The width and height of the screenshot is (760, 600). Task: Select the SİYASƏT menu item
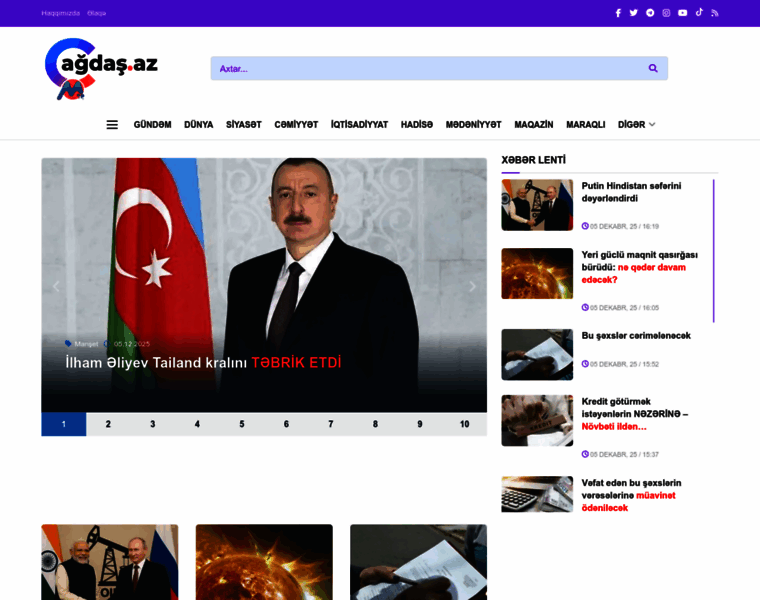pyautogui.click(x=244, y=125)
